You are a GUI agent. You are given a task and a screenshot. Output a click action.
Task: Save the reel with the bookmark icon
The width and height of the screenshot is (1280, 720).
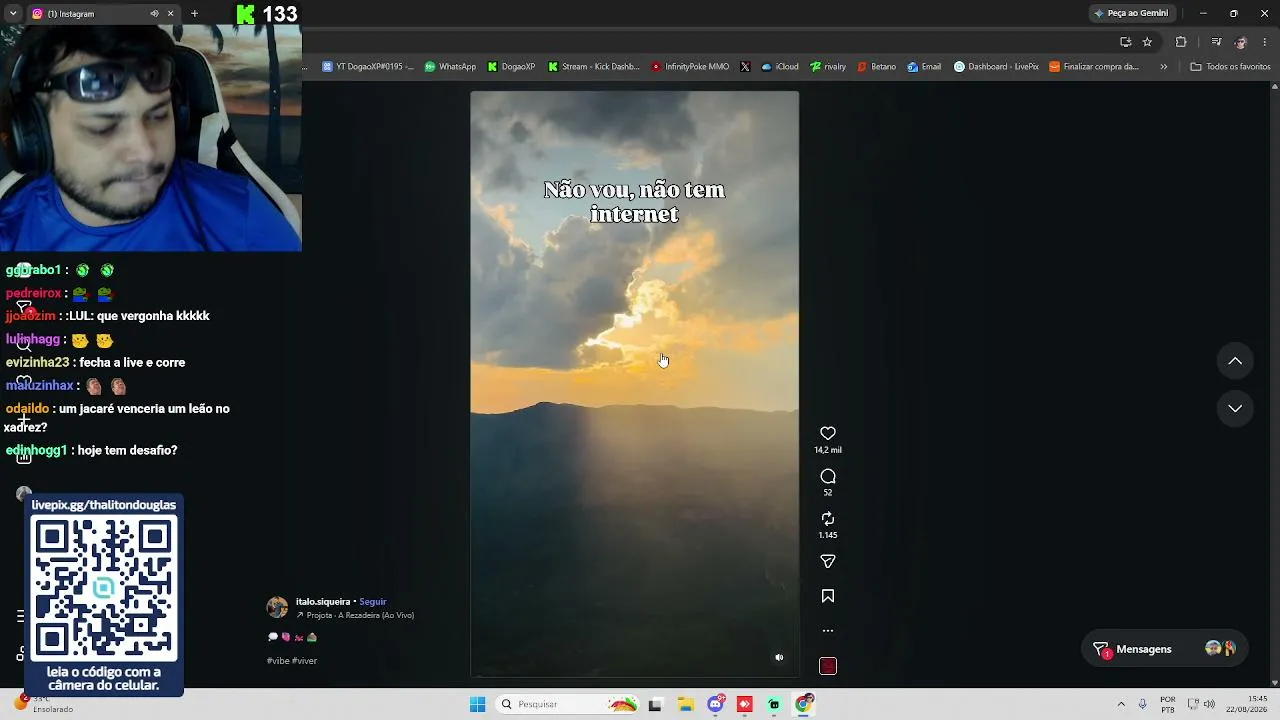828,596
